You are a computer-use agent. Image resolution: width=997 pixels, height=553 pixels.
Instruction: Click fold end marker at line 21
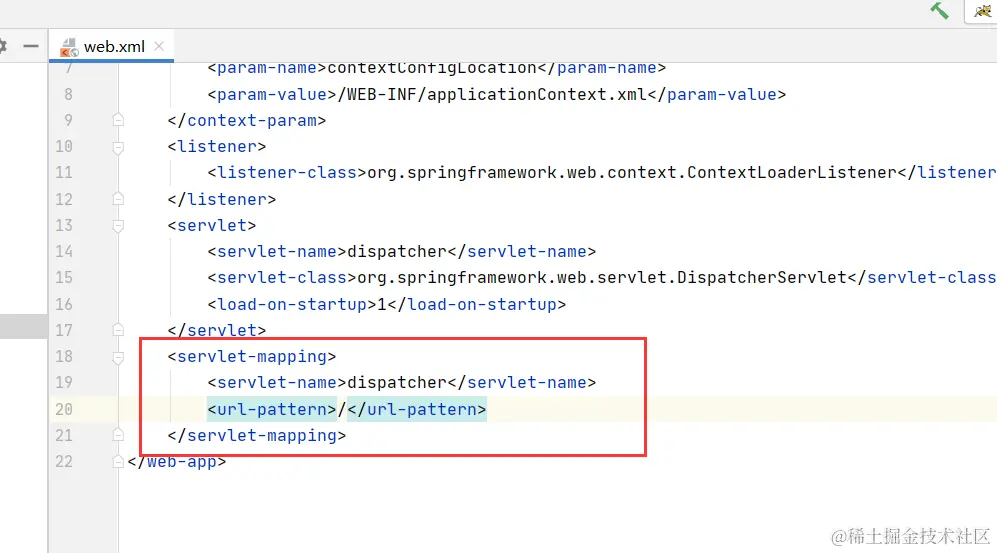pyautogui.click(x=118, y=435)
